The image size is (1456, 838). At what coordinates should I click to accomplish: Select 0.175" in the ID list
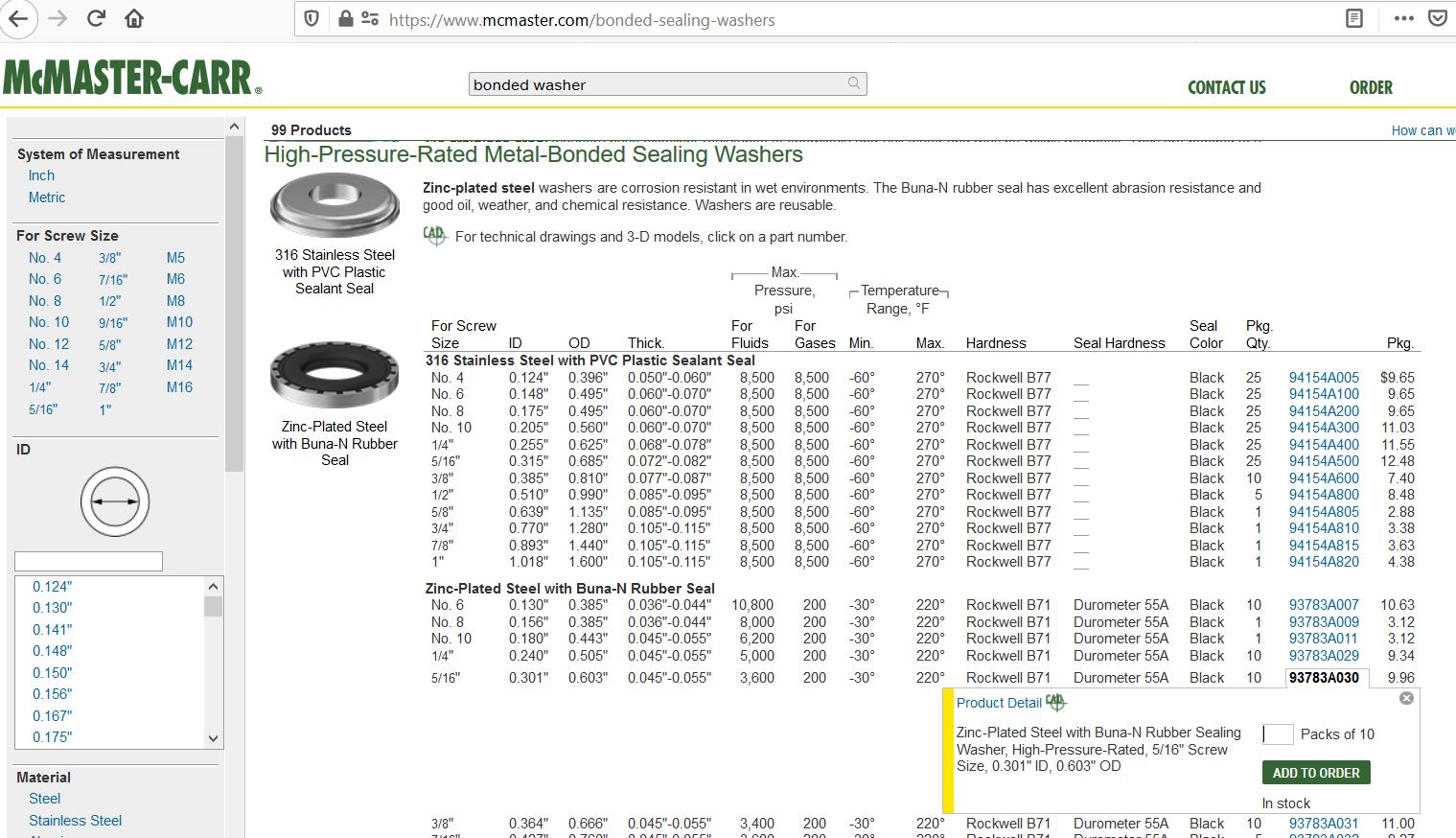pos(53,737)
